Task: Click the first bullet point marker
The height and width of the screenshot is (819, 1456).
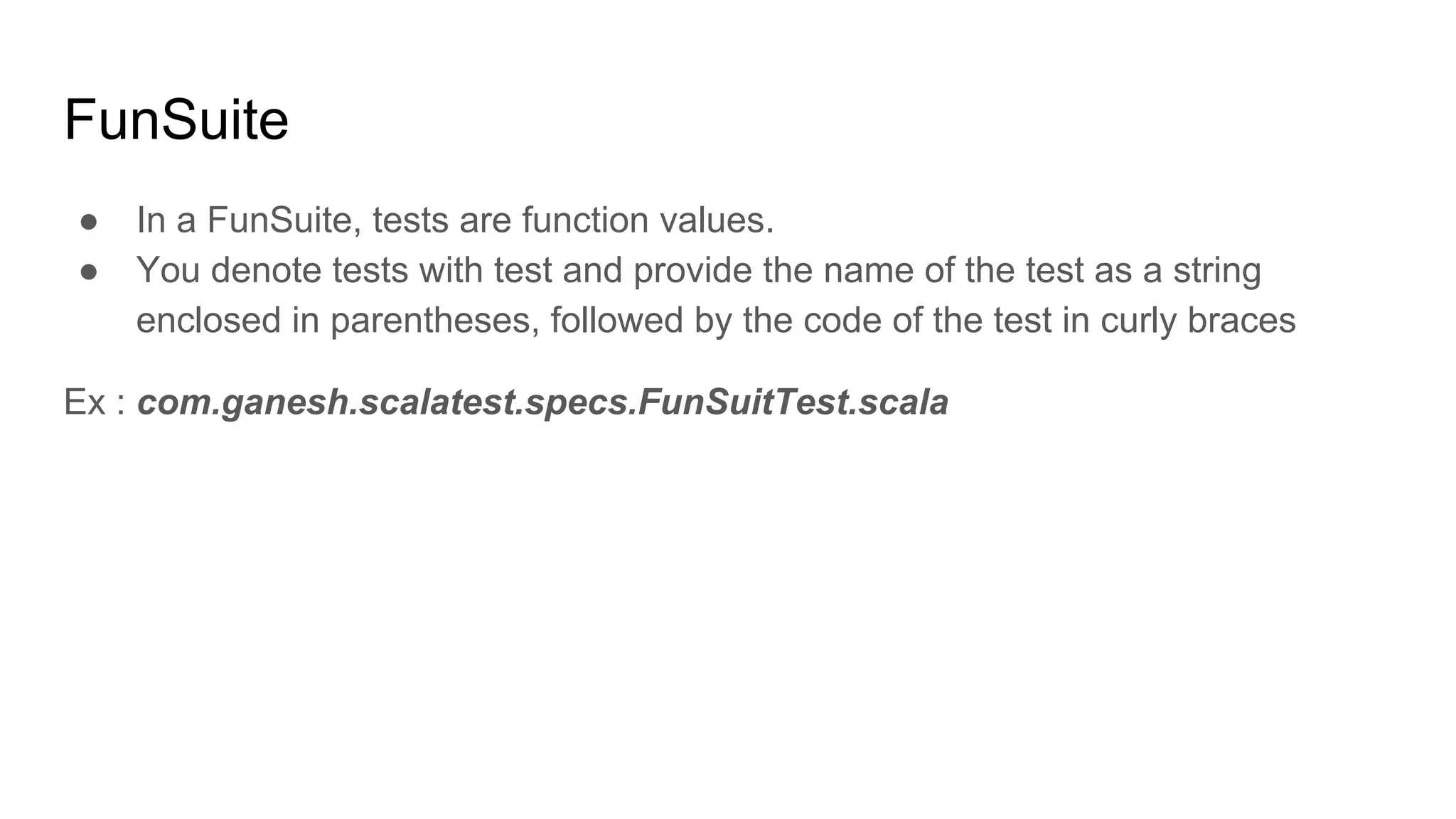Action: [89, 221]
